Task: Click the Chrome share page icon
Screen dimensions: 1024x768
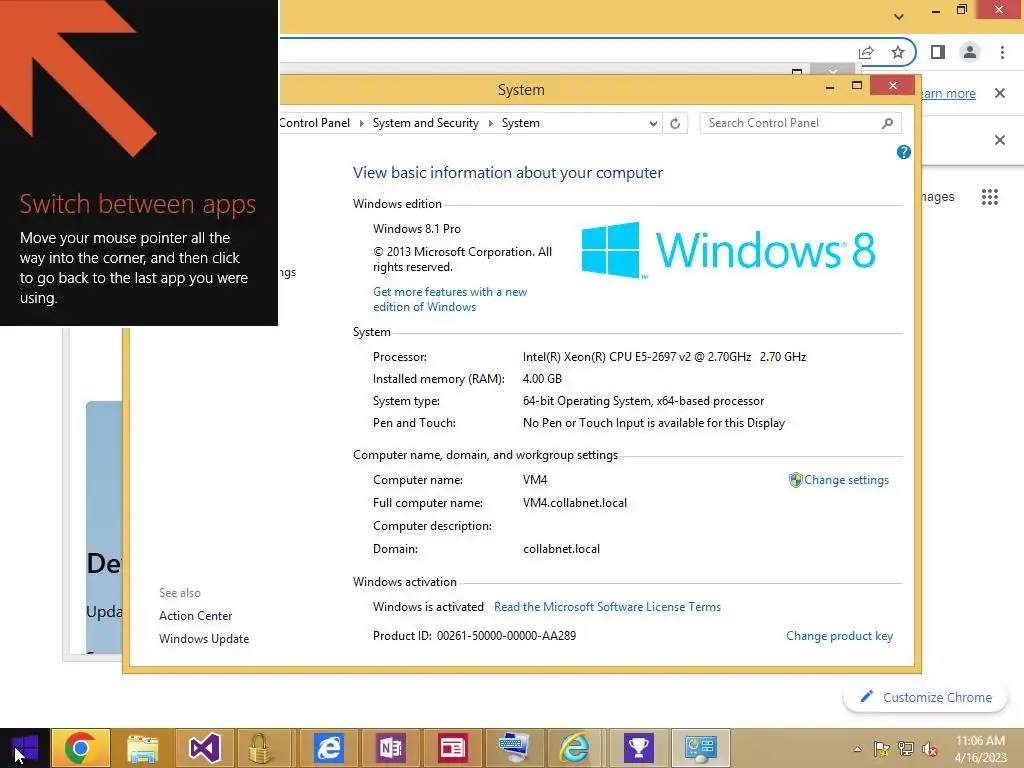Action: click(866, 52)
